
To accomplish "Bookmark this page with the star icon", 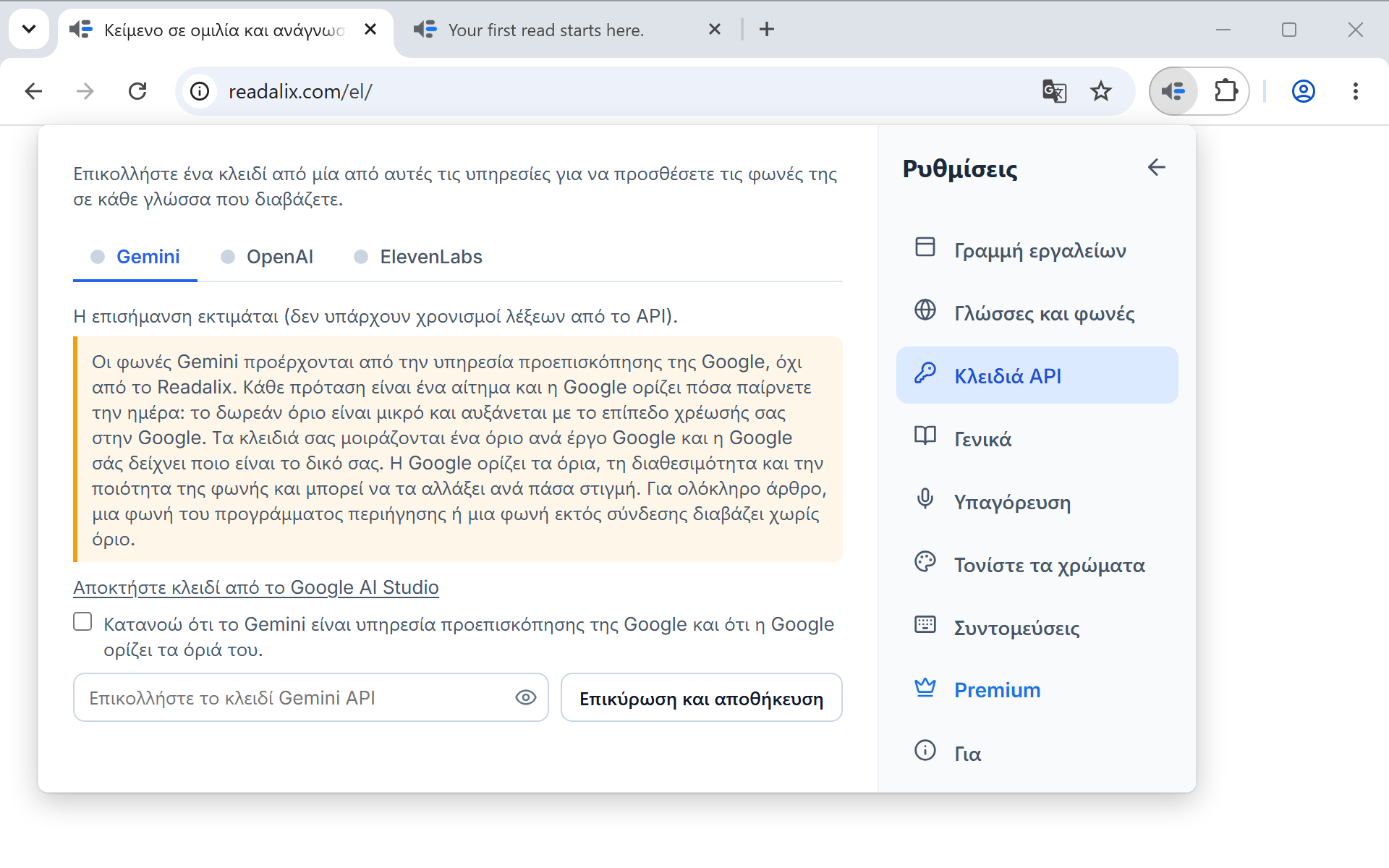I will coord(1101,91).
